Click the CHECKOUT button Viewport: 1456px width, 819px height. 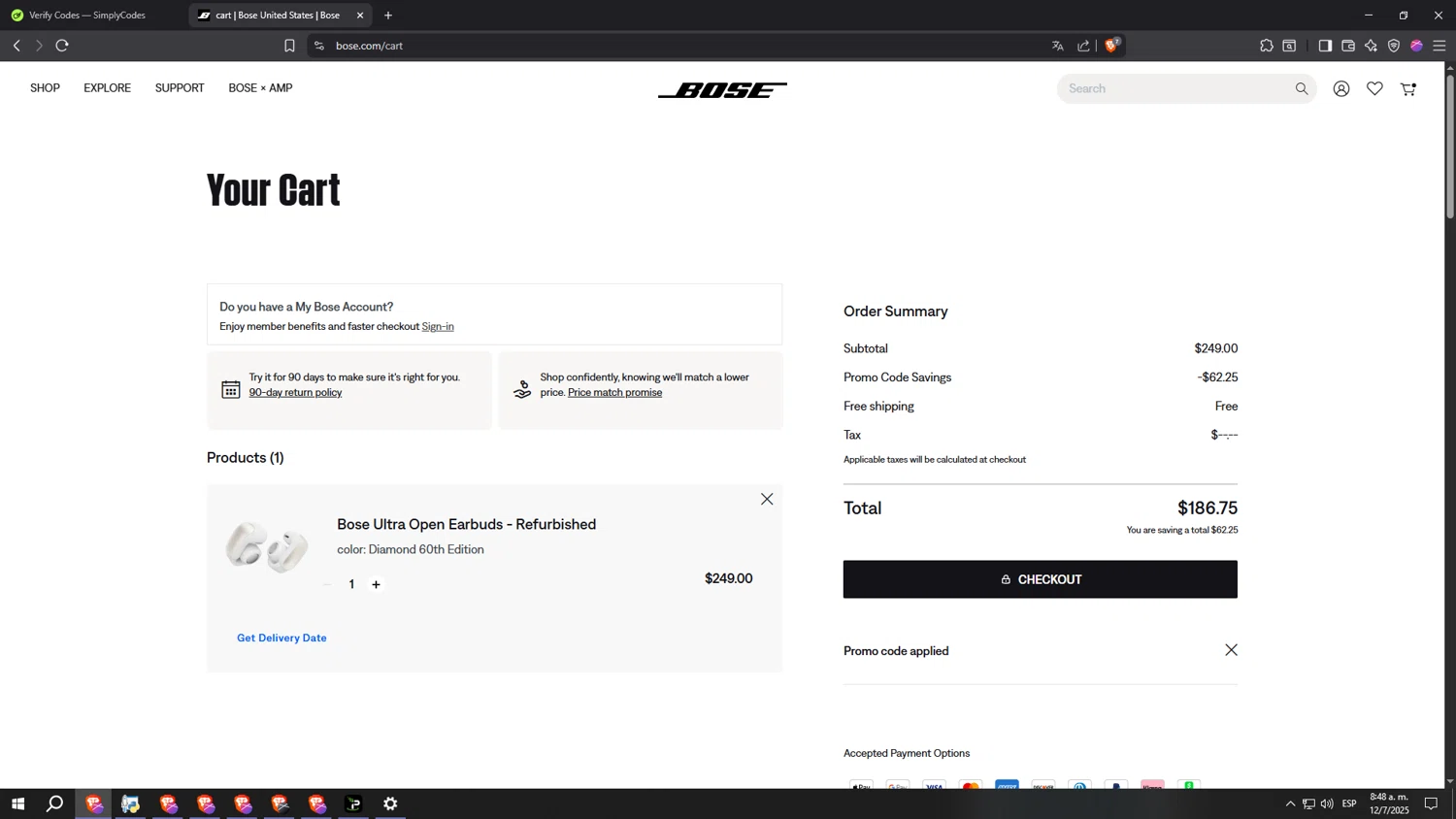[x=1040, y=579]
